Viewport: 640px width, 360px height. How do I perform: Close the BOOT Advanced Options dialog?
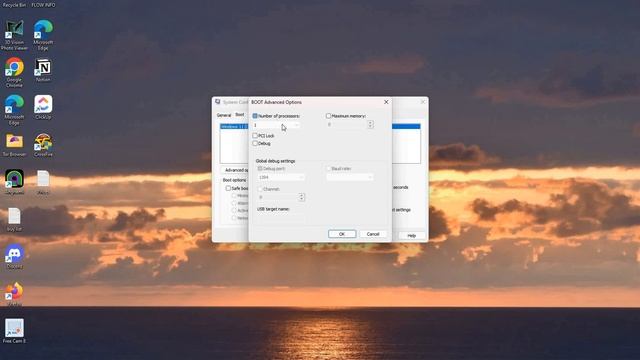(386, 102)
